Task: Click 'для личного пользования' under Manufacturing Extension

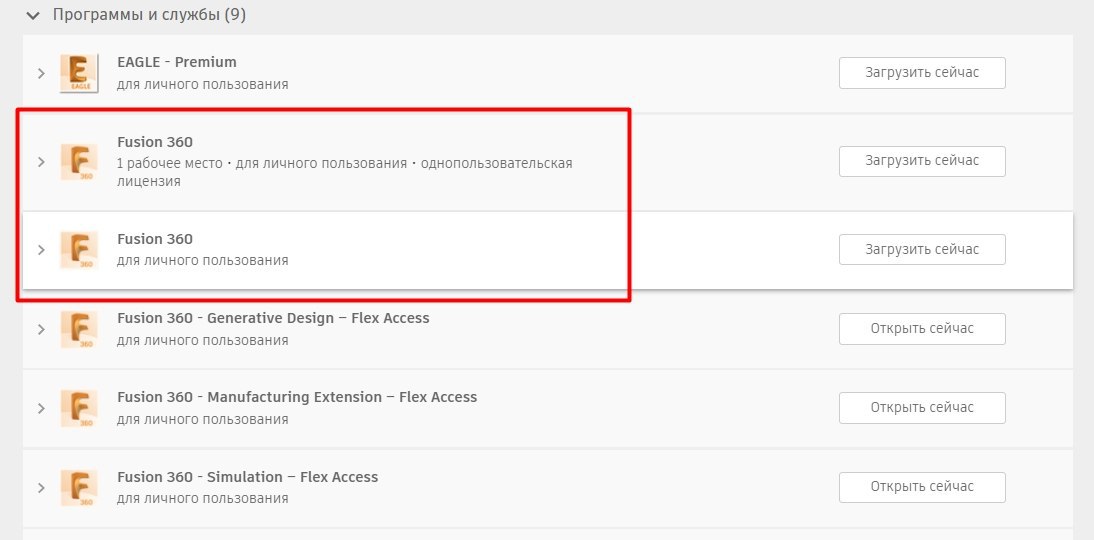Action: pyautogui.click(x=202, y=419)
